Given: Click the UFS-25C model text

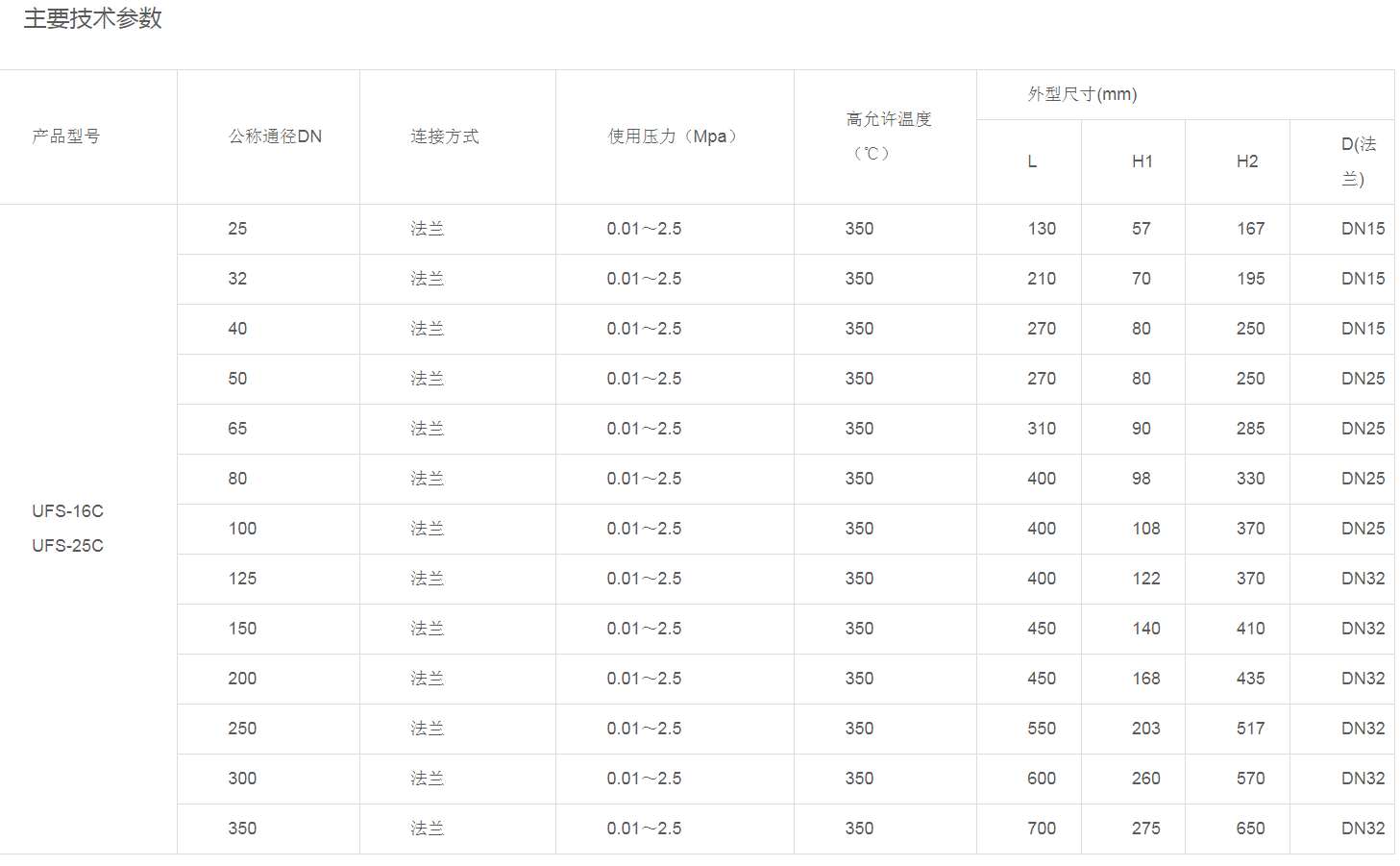Looking at the screenshot, I should coord(67,546).
